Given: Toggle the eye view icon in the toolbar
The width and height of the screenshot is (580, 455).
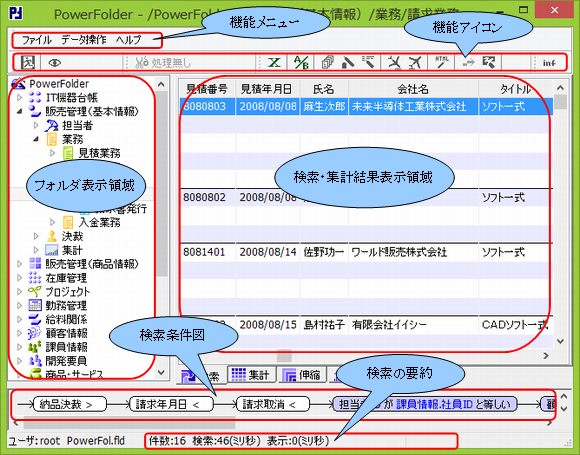Looking at the screenshot, I should point(55,63).
